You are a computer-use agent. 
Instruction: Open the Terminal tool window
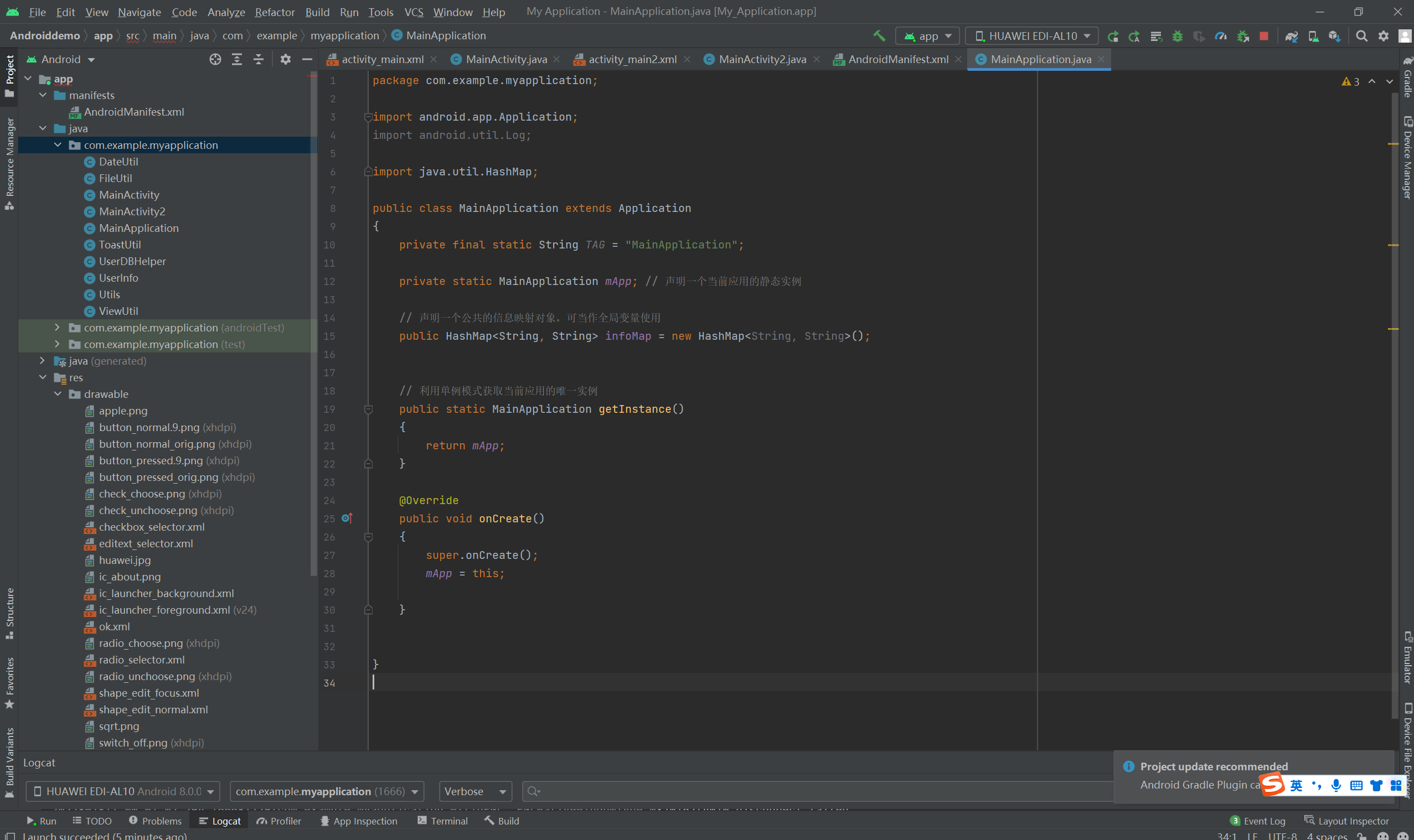tap(442, 820)
